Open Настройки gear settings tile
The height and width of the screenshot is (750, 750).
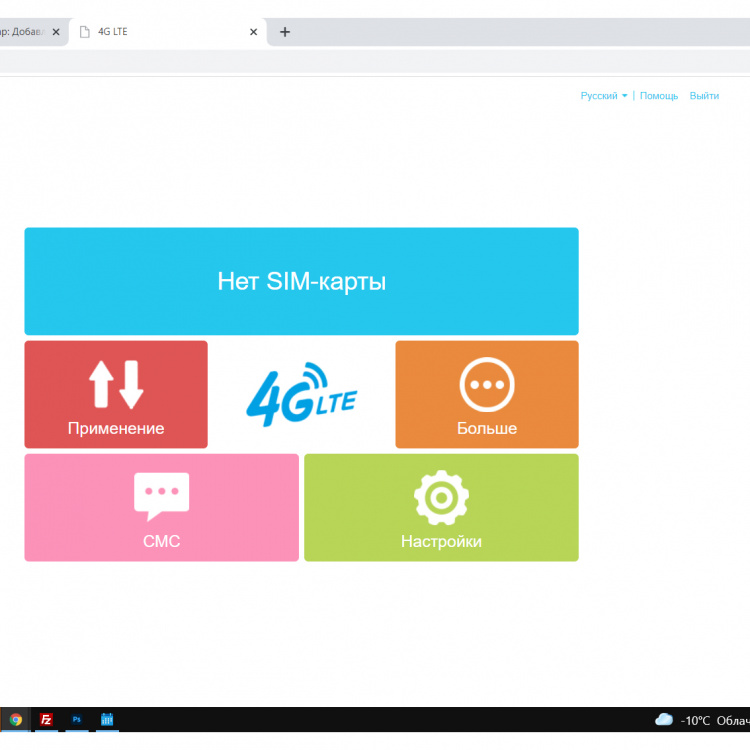tap(441, 507)
